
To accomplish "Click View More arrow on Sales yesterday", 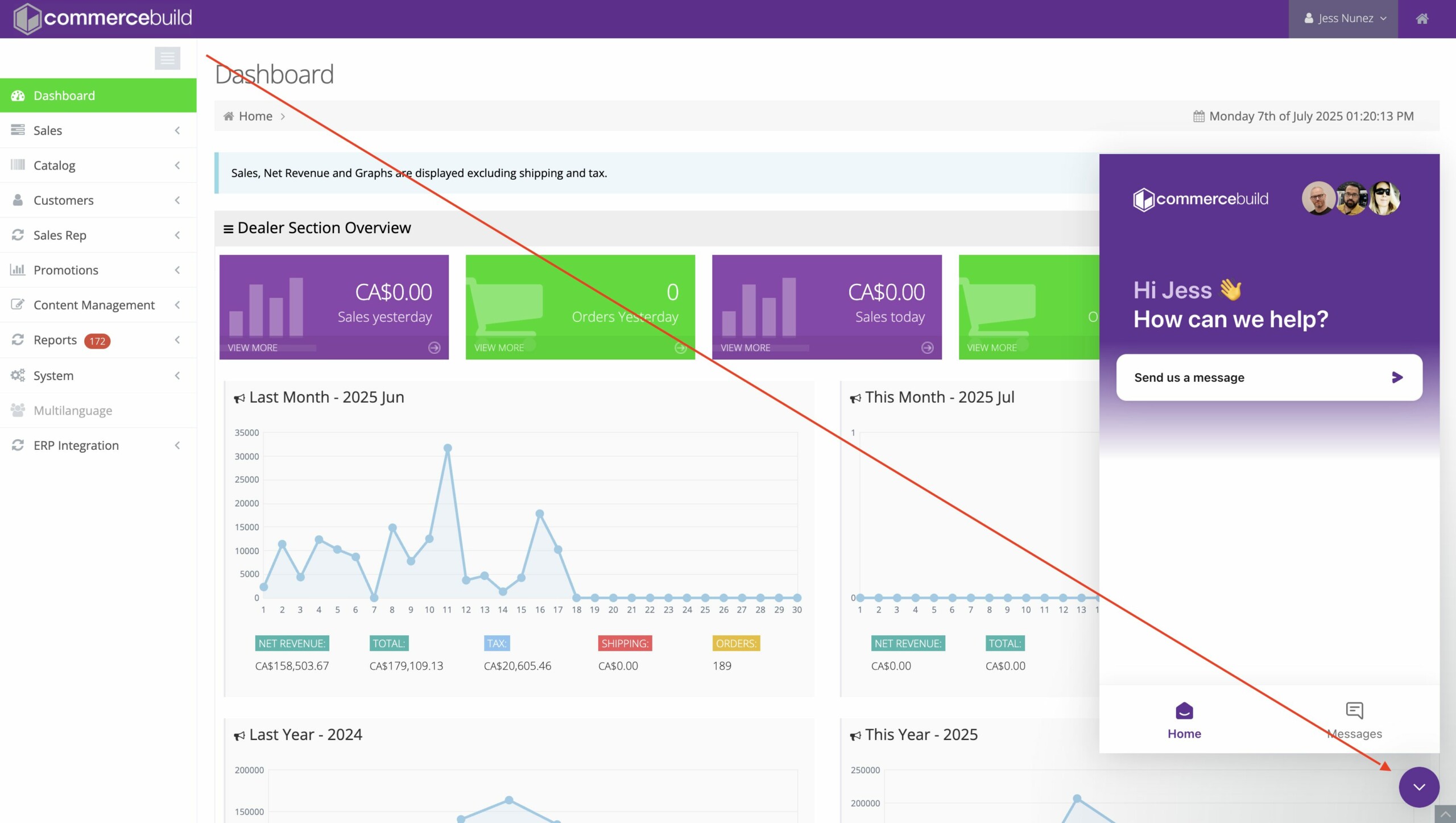I will [434, 348].
